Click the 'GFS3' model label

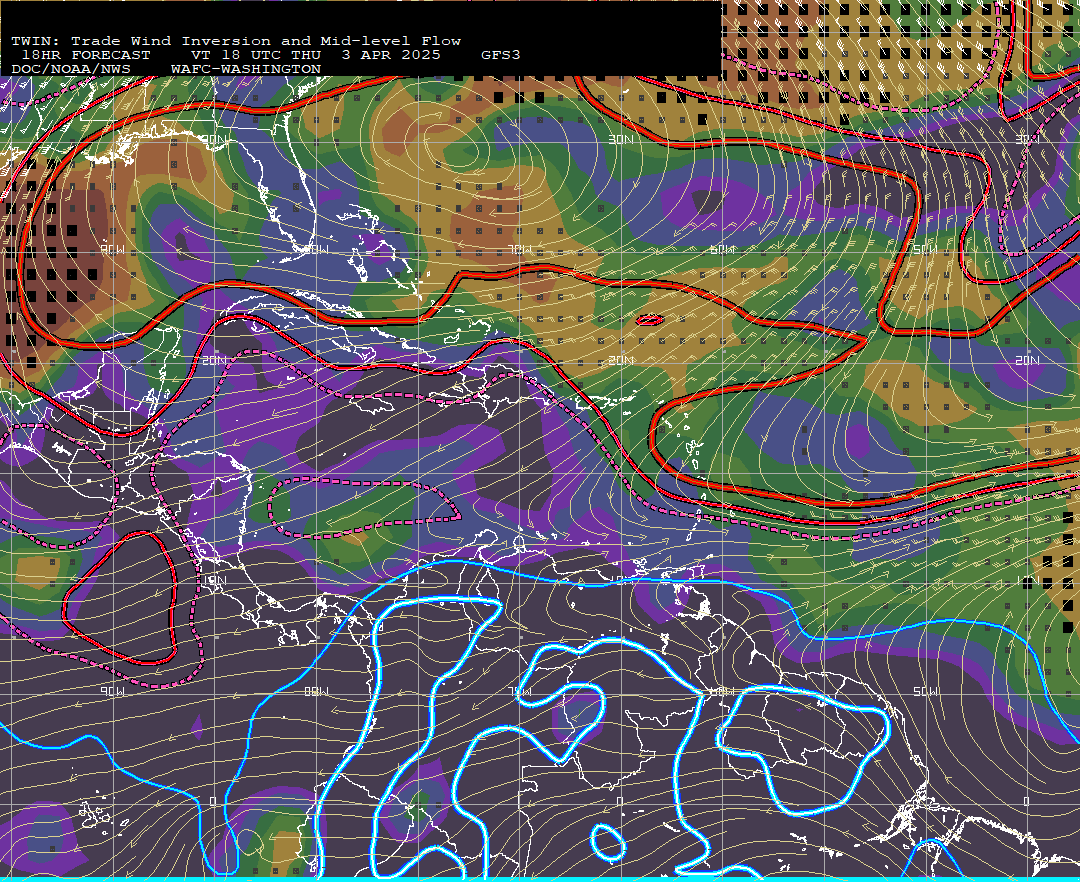point(500,55)
